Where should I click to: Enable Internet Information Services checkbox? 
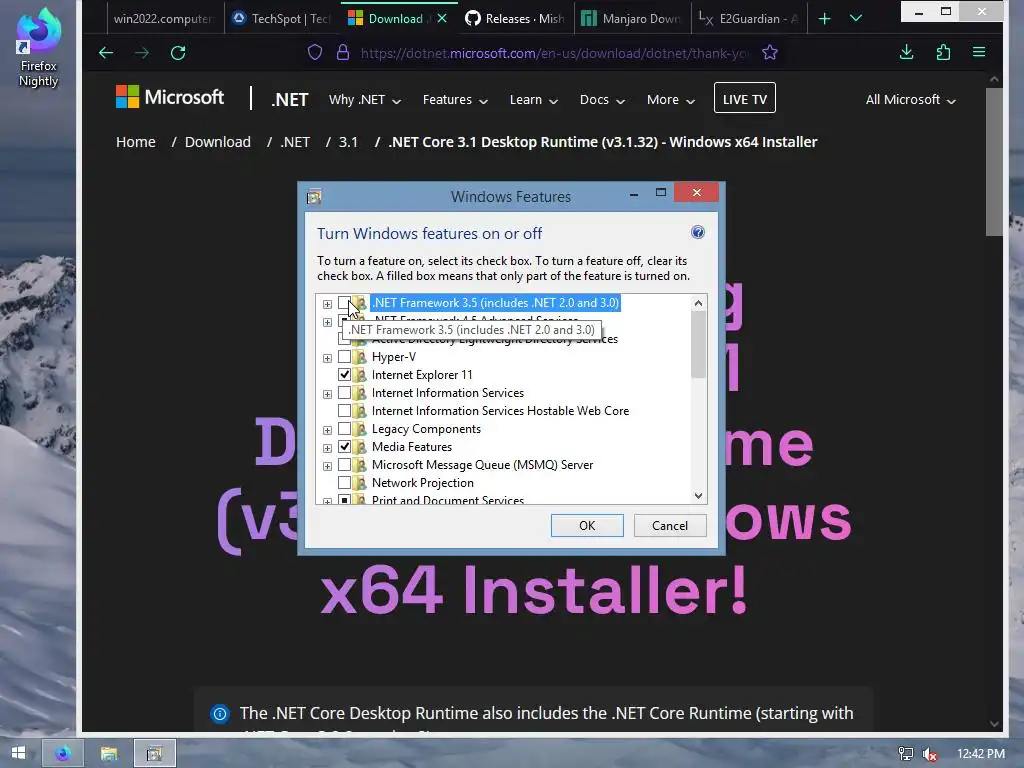[344, 392]
